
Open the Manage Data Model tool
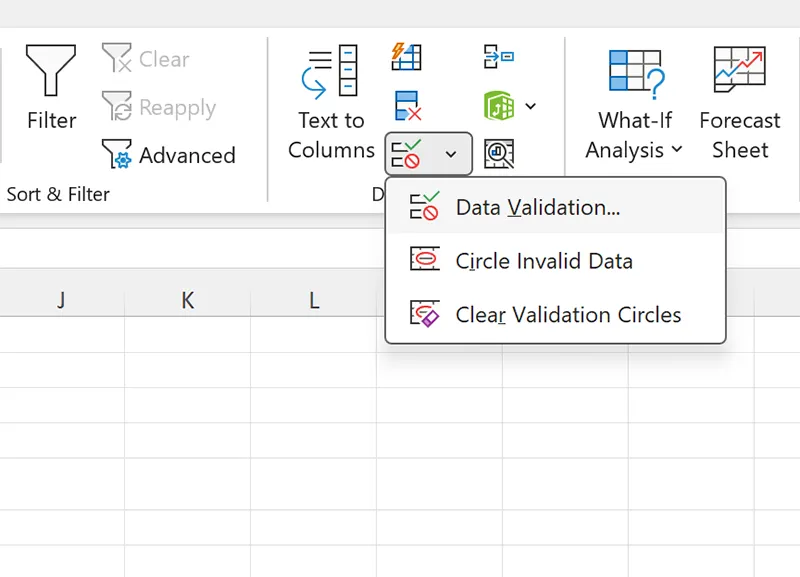(497, 153)
